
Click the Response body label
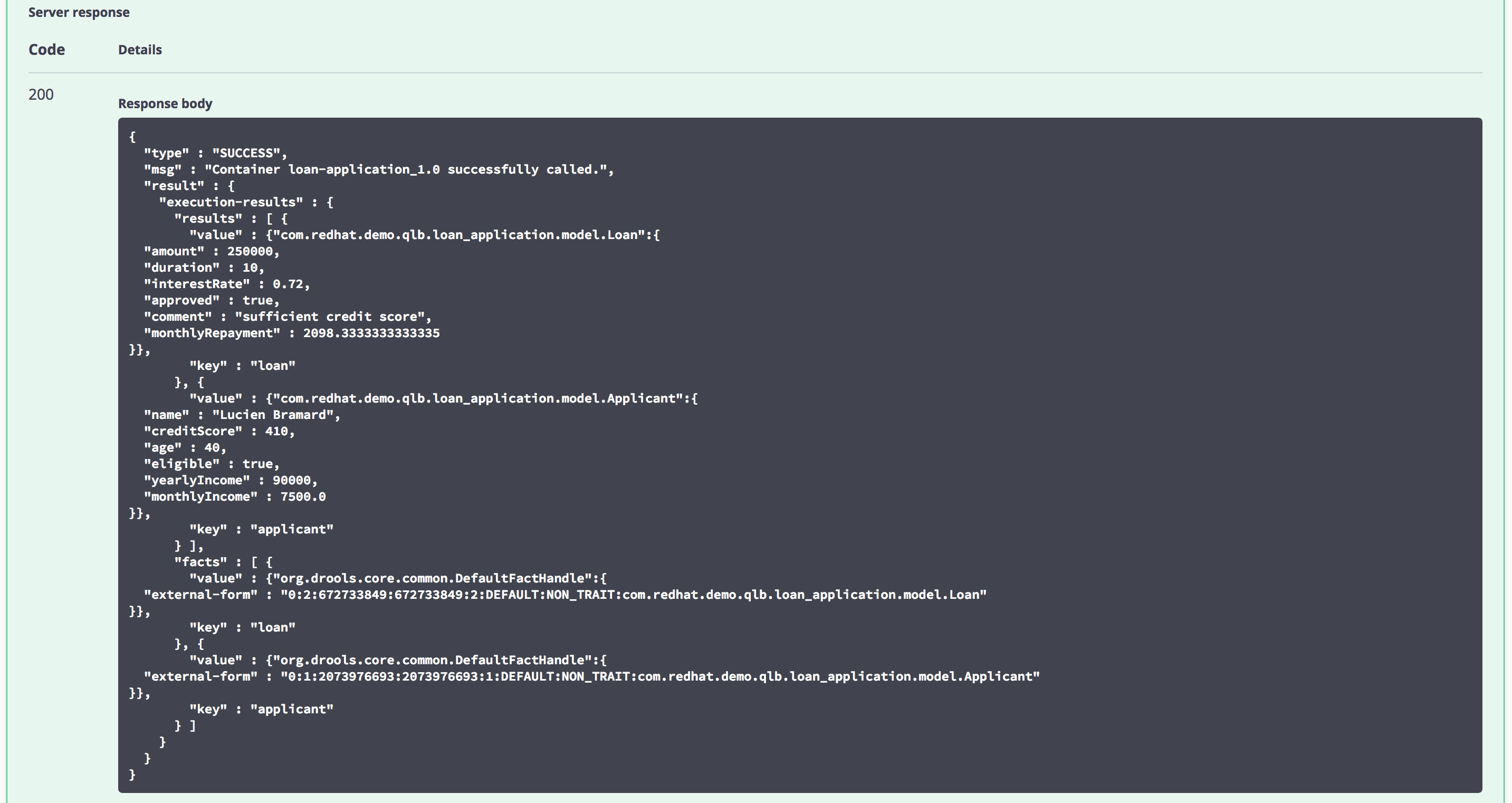click(165, 103)
